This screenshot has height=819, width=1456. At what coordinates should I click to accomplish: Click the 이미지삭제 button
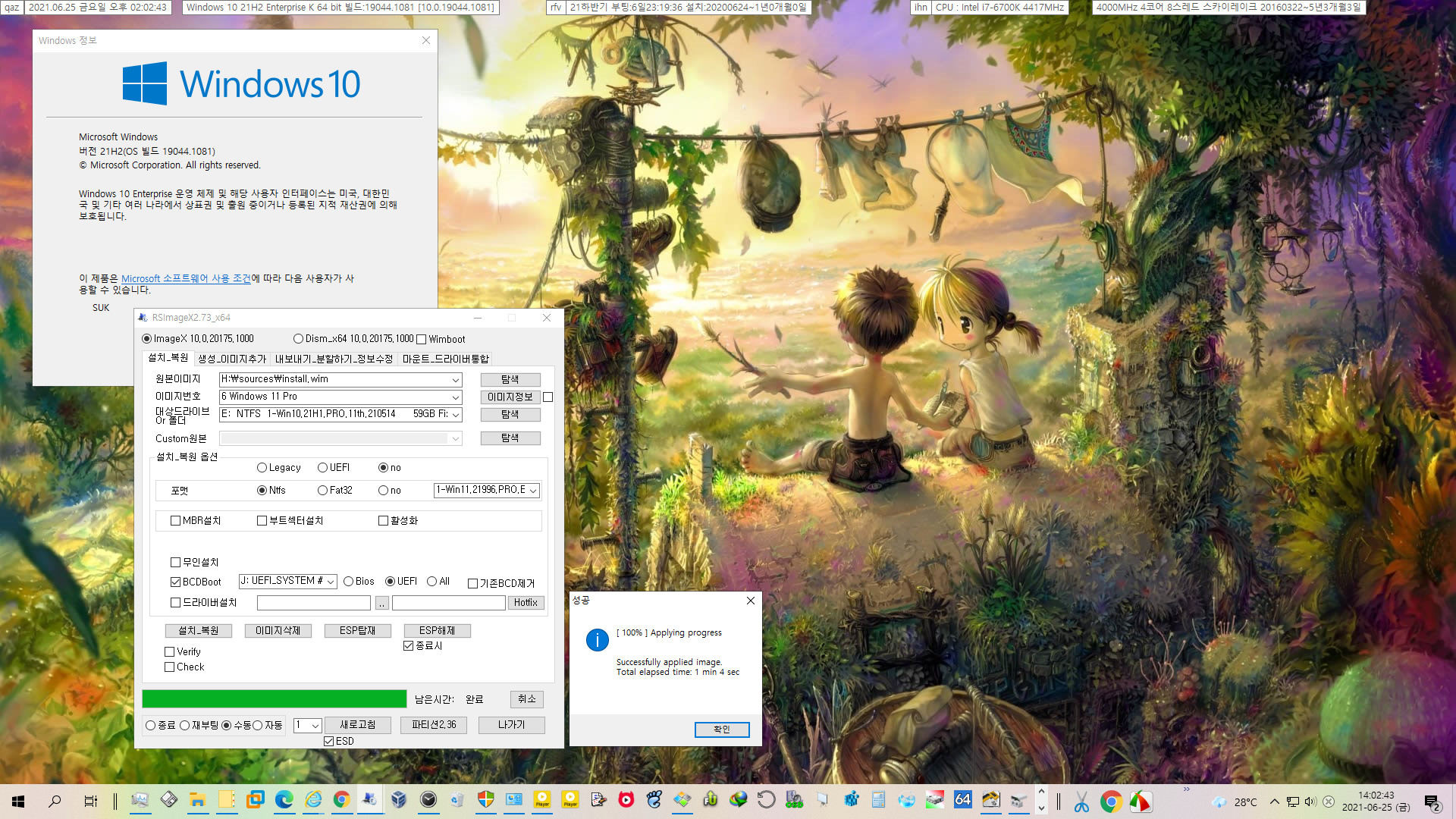[x=278, y=630]
